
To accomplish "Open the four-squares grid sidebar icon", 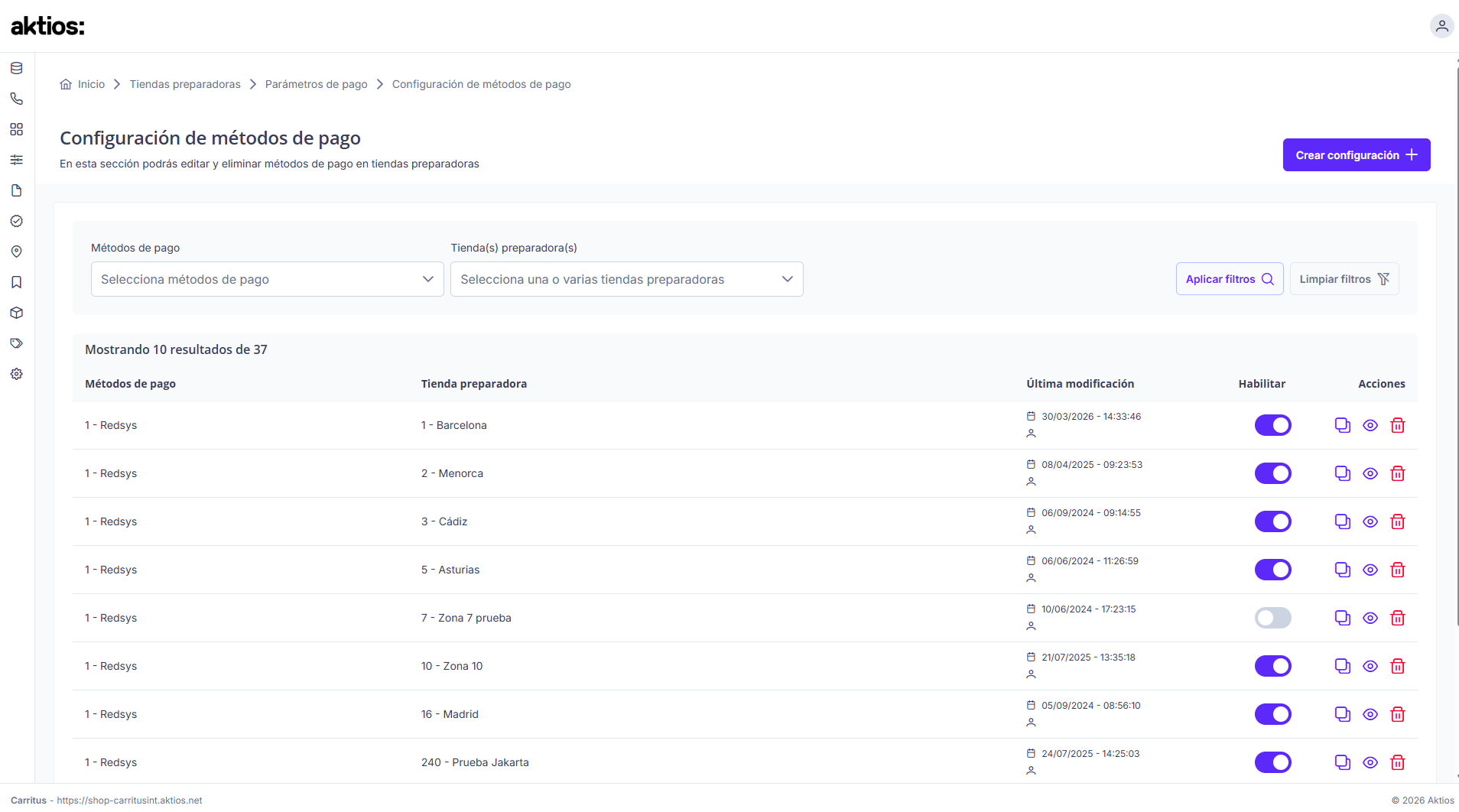I will [x=16, y=129].
